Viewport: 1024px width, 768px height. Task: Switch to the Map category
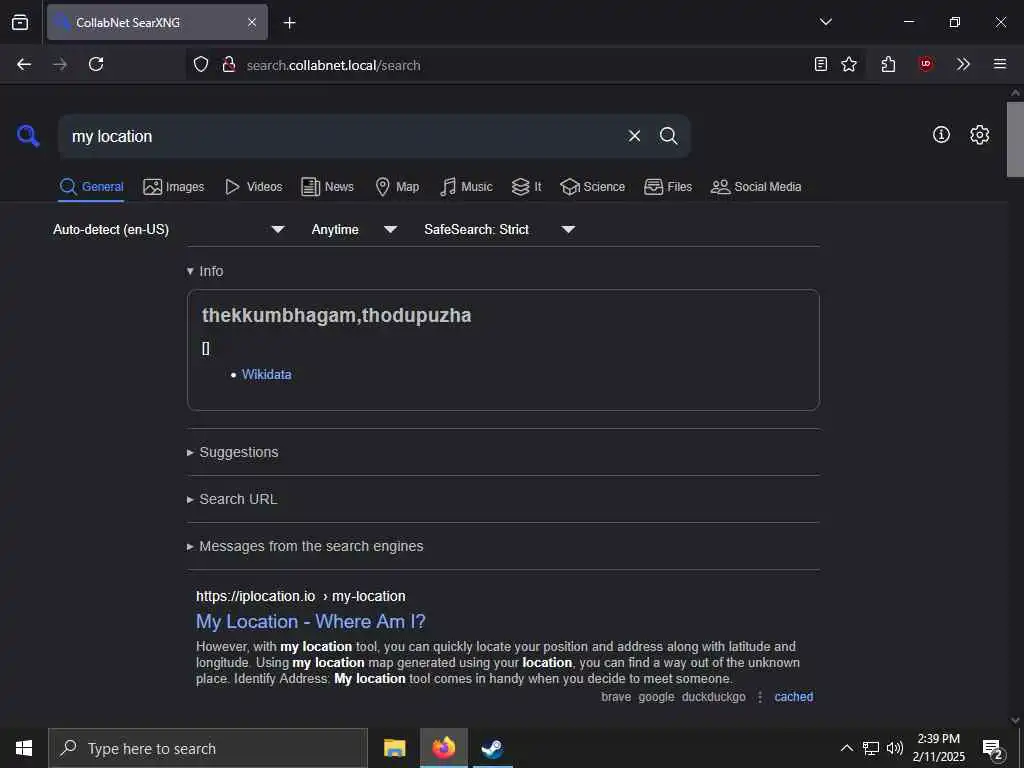click(397, 187)
